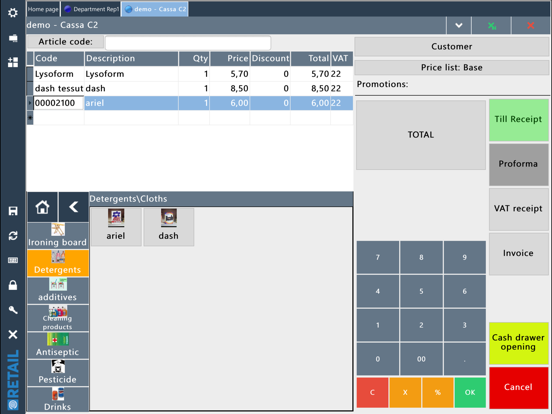The image size is (552, 414).
Task: Tap keypad digit 5
Action: click(x=421, y=291)
